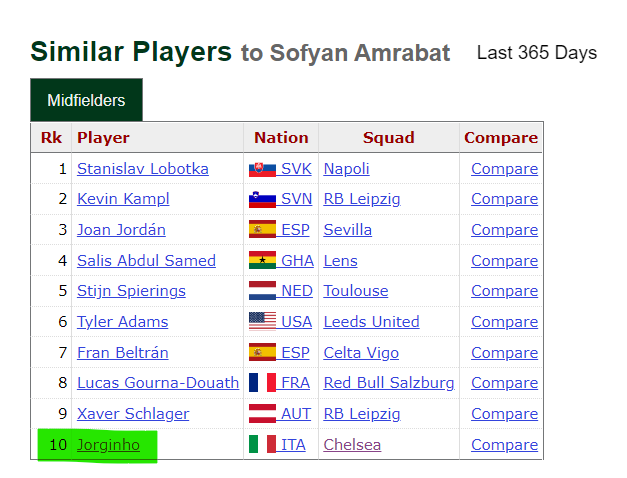
Task: Open the Leeds United squad link
Action: (371, 322)
